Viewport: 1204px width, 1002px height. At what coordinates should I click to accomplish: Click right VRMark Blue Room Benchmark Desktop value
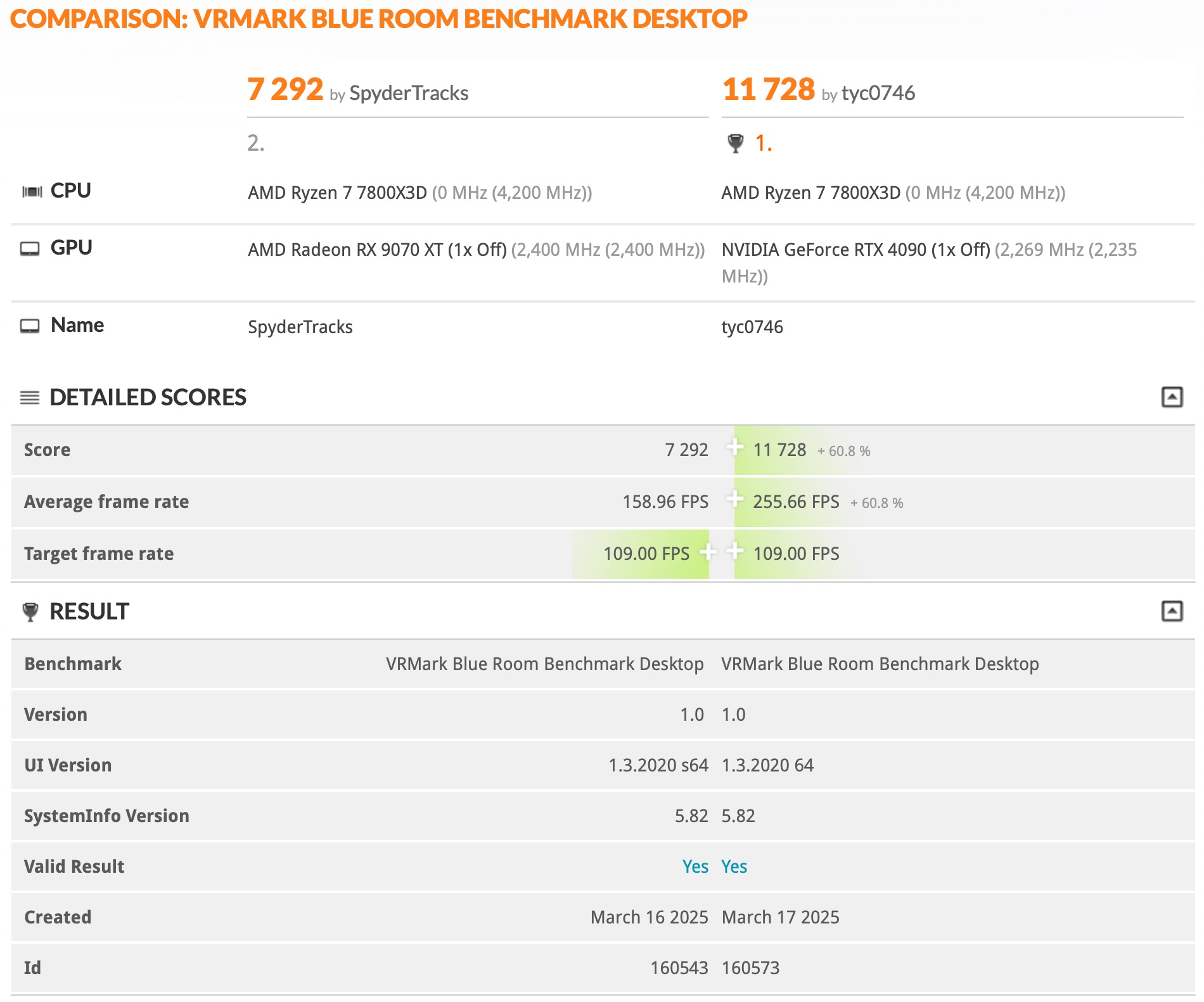880,664
